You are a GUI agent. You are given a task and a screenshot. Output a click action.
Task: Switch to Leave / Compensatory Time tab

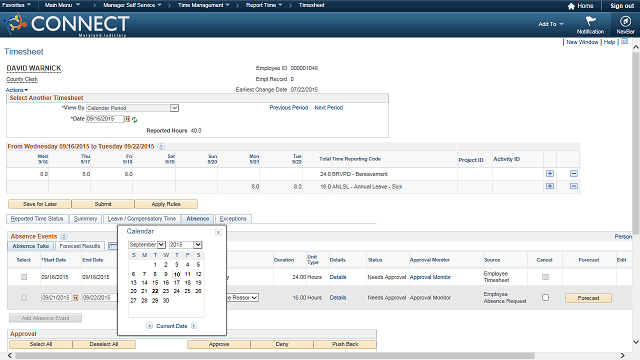tap(142, 219)
